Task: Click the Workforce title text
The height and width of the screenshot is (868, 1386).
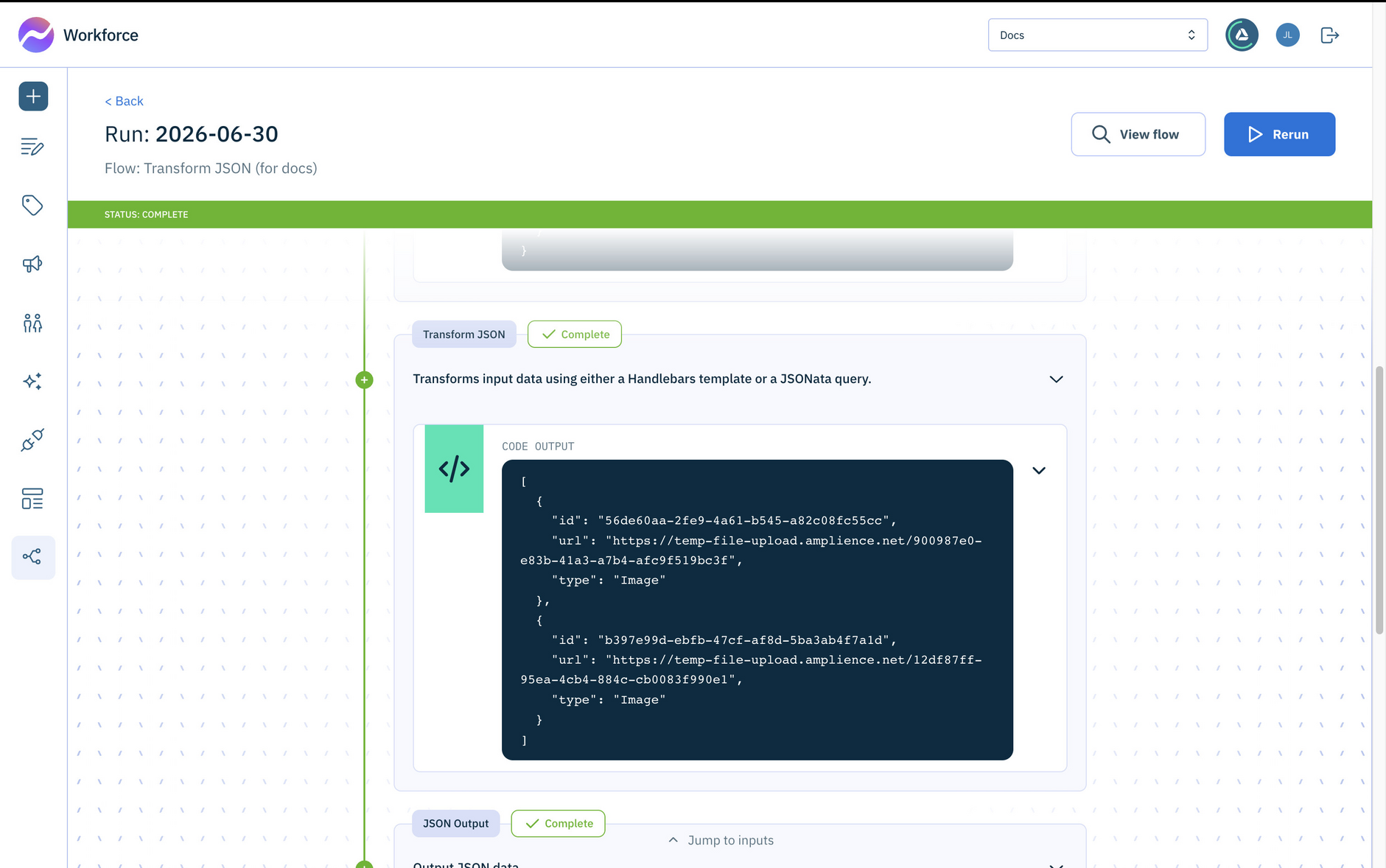Action: tap(101, 35)
